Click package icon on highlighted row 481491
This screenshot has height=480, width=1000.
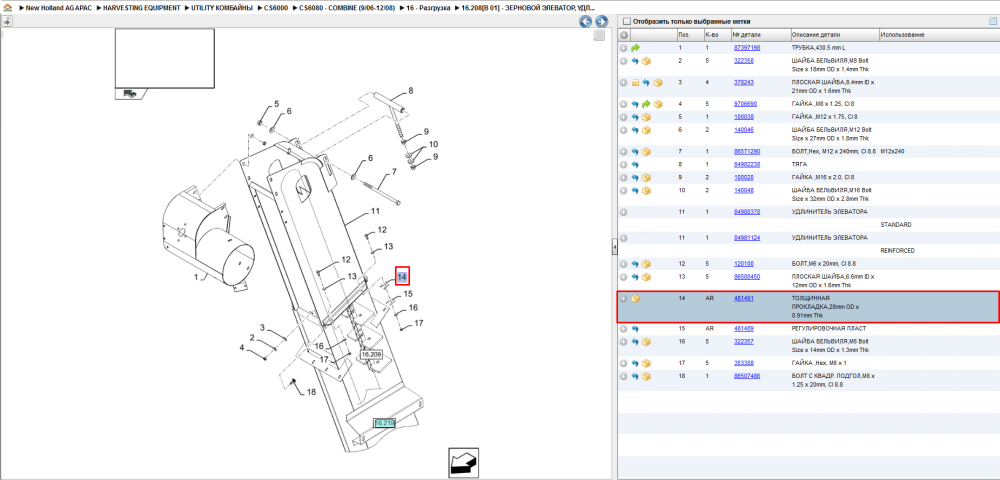[635, 298]
